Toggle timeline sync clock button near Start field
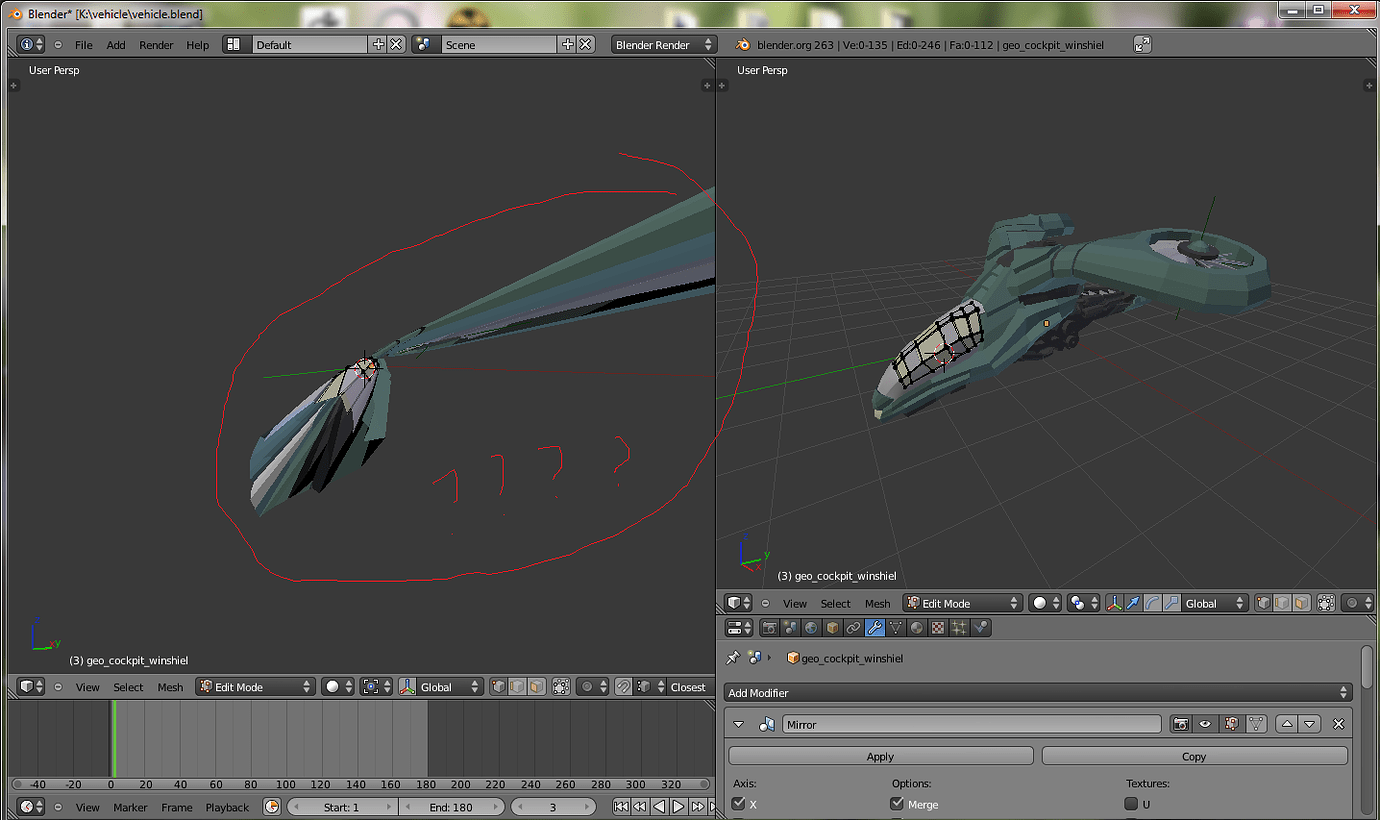Image resolution: width=1380 pixels, height=820 pixels. tap(272, 807)
